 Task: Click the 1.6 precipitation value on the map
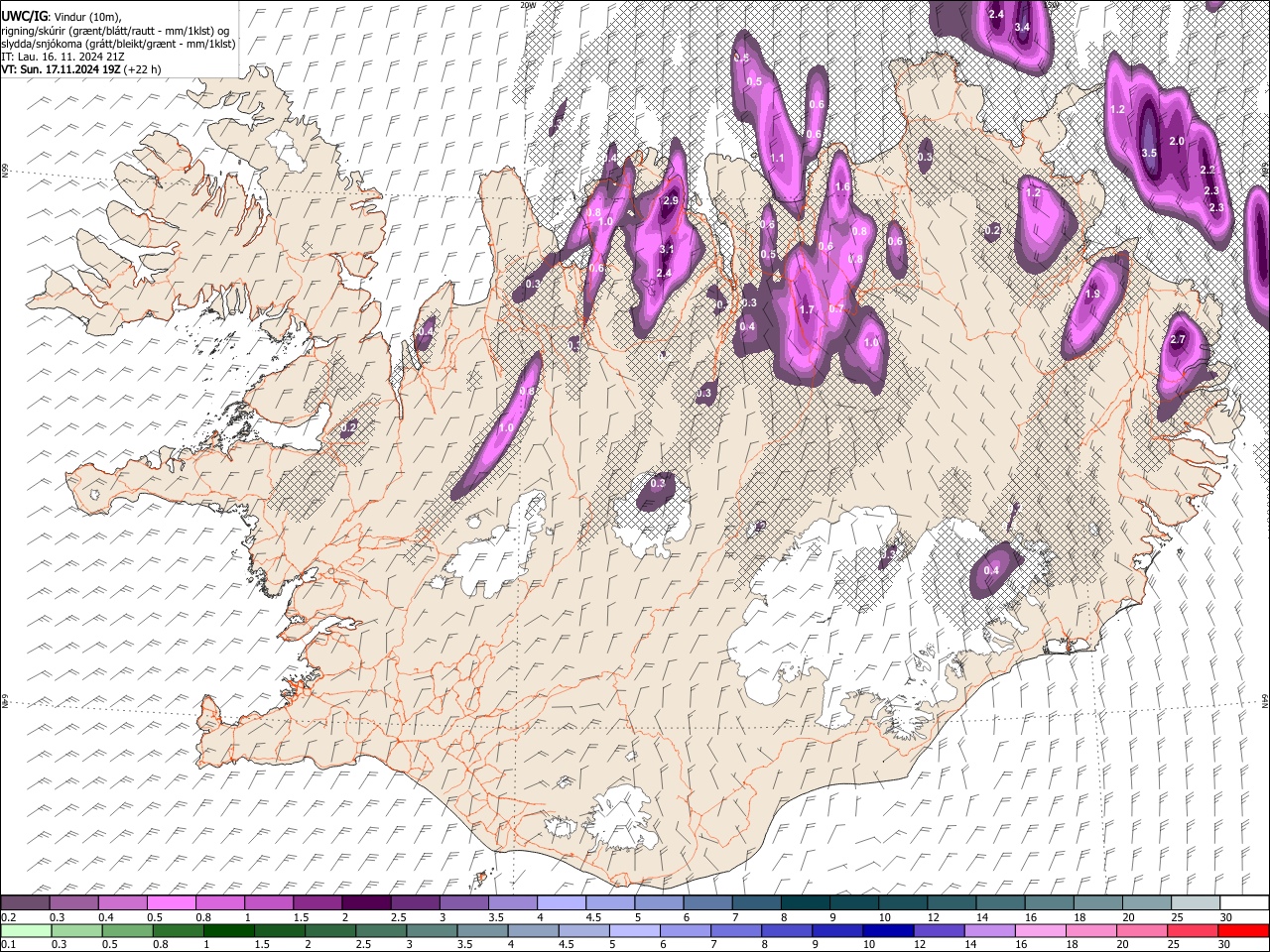(842, 187)
